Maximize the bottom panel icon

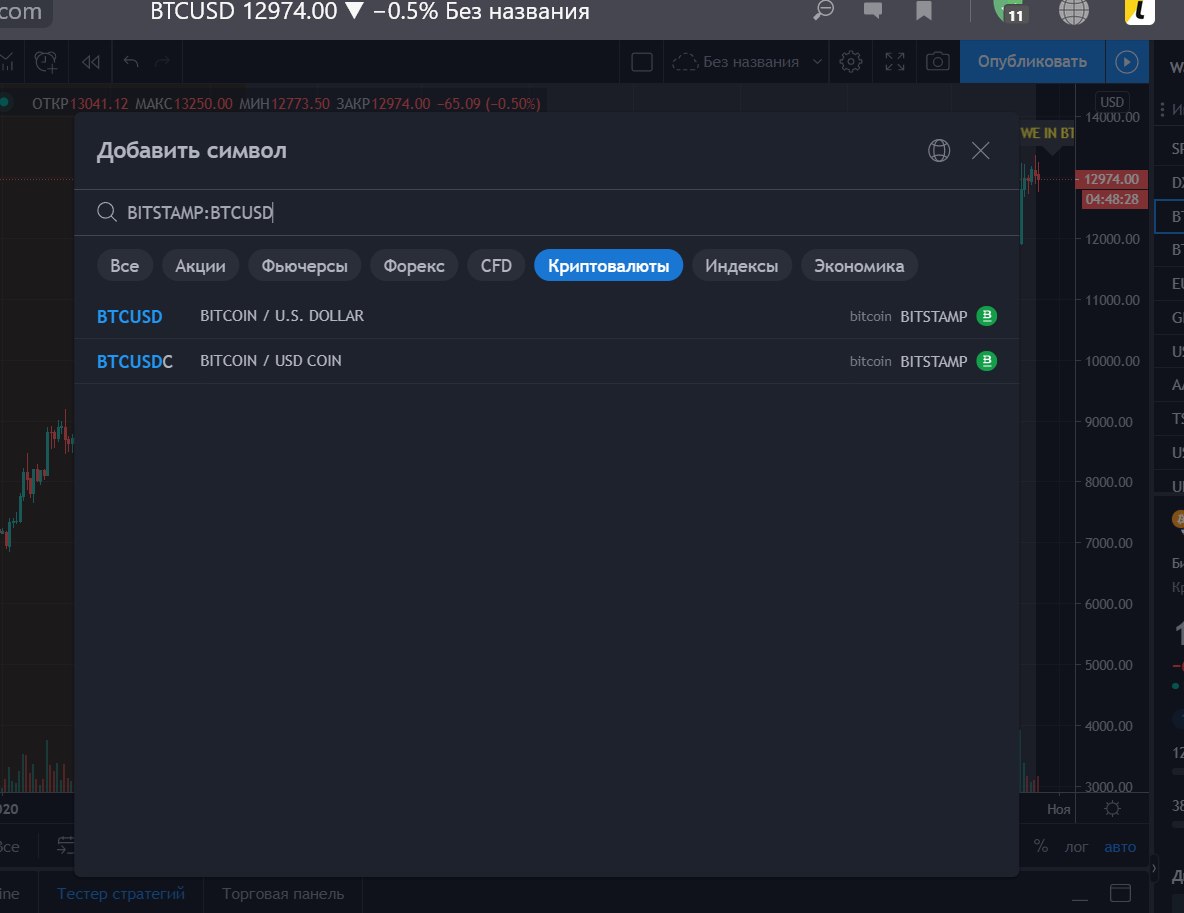click(1121, 893)
